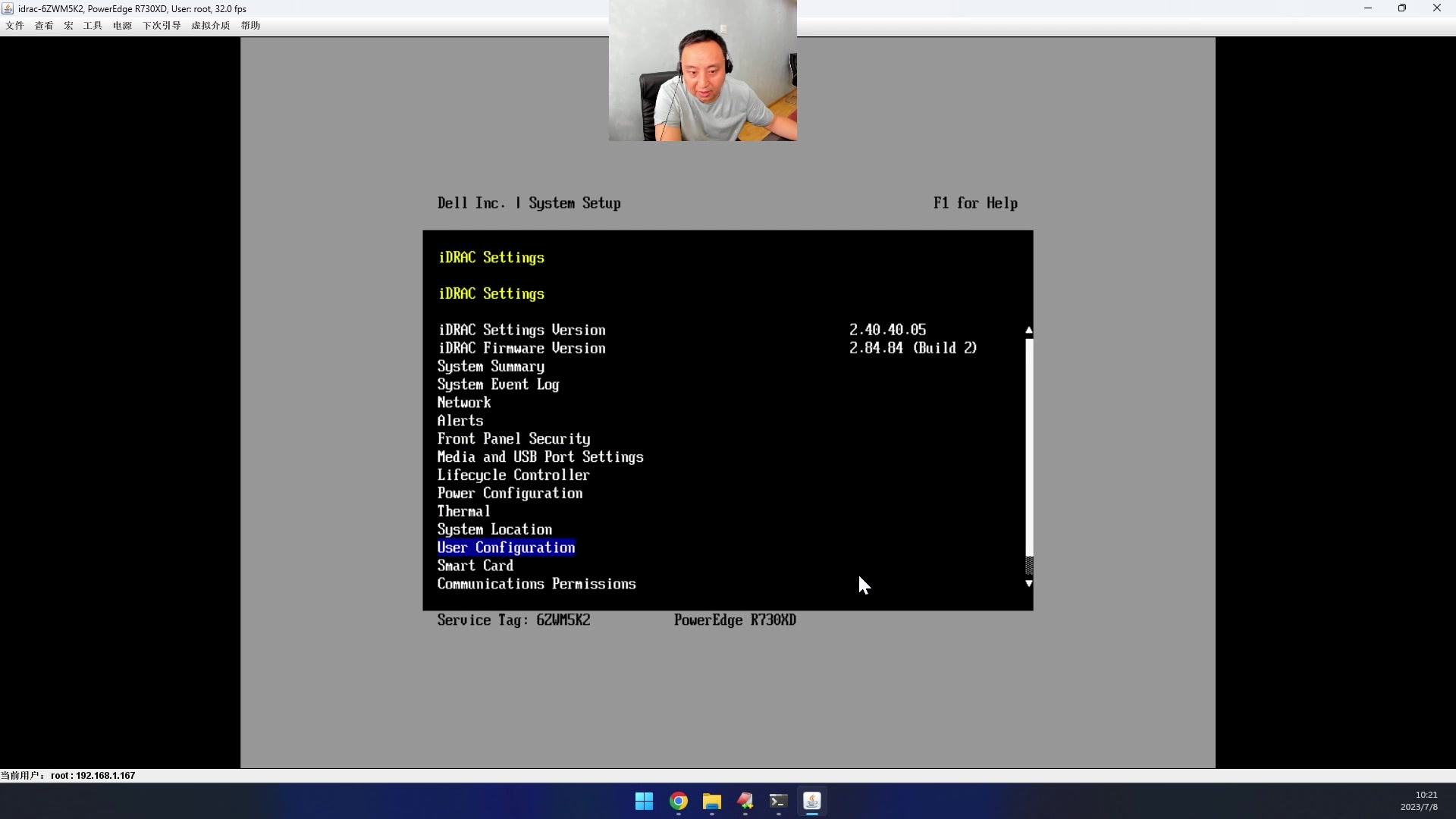Select Front Panel Security

(x=513, y=439)
